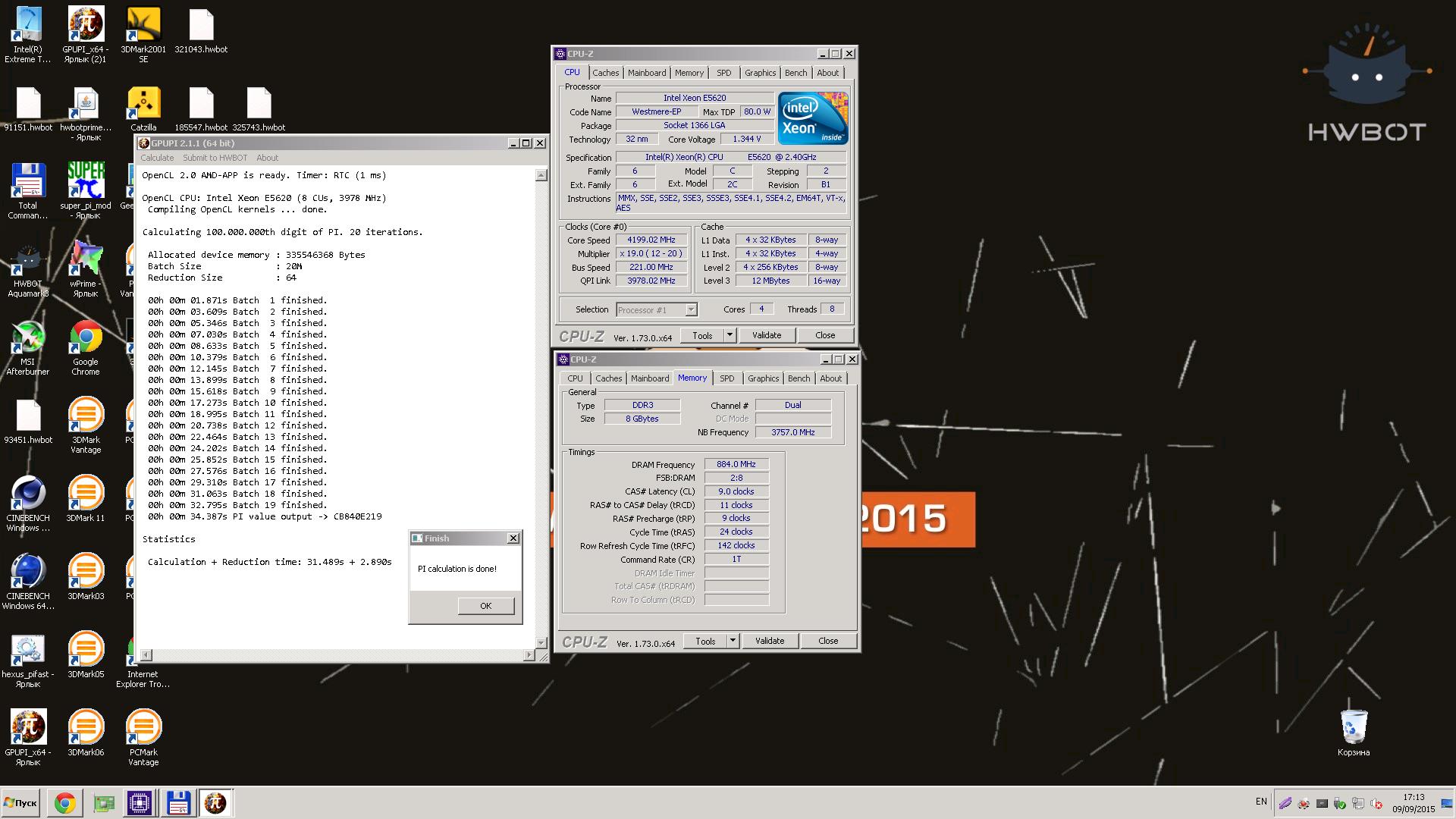Launch super_pi_mod shortcut icon

(86, 191)
